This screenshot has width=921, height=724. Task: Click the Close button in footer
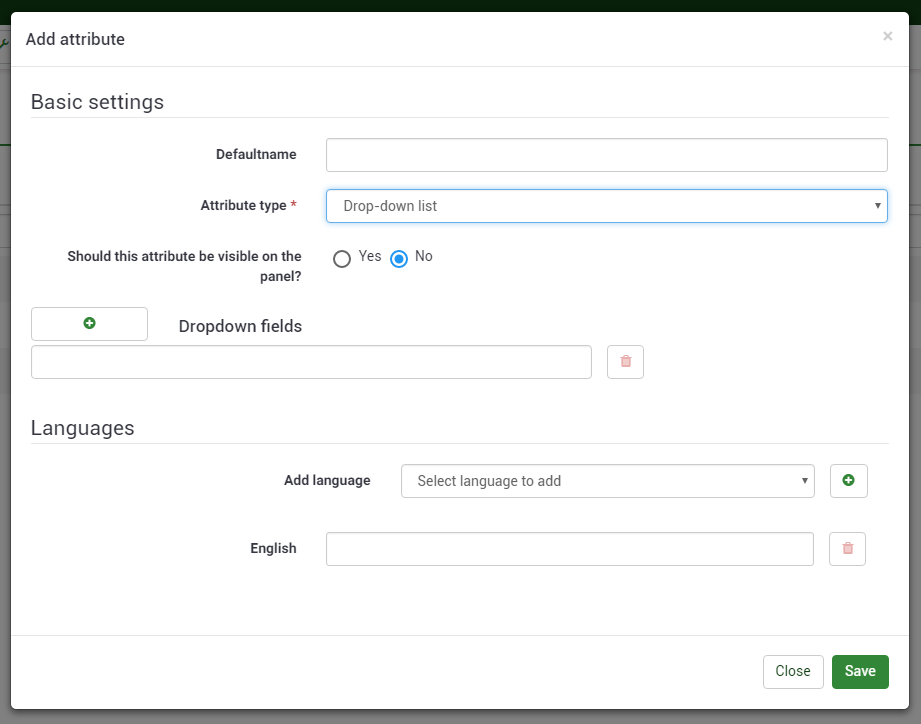[x=792, y=672]
